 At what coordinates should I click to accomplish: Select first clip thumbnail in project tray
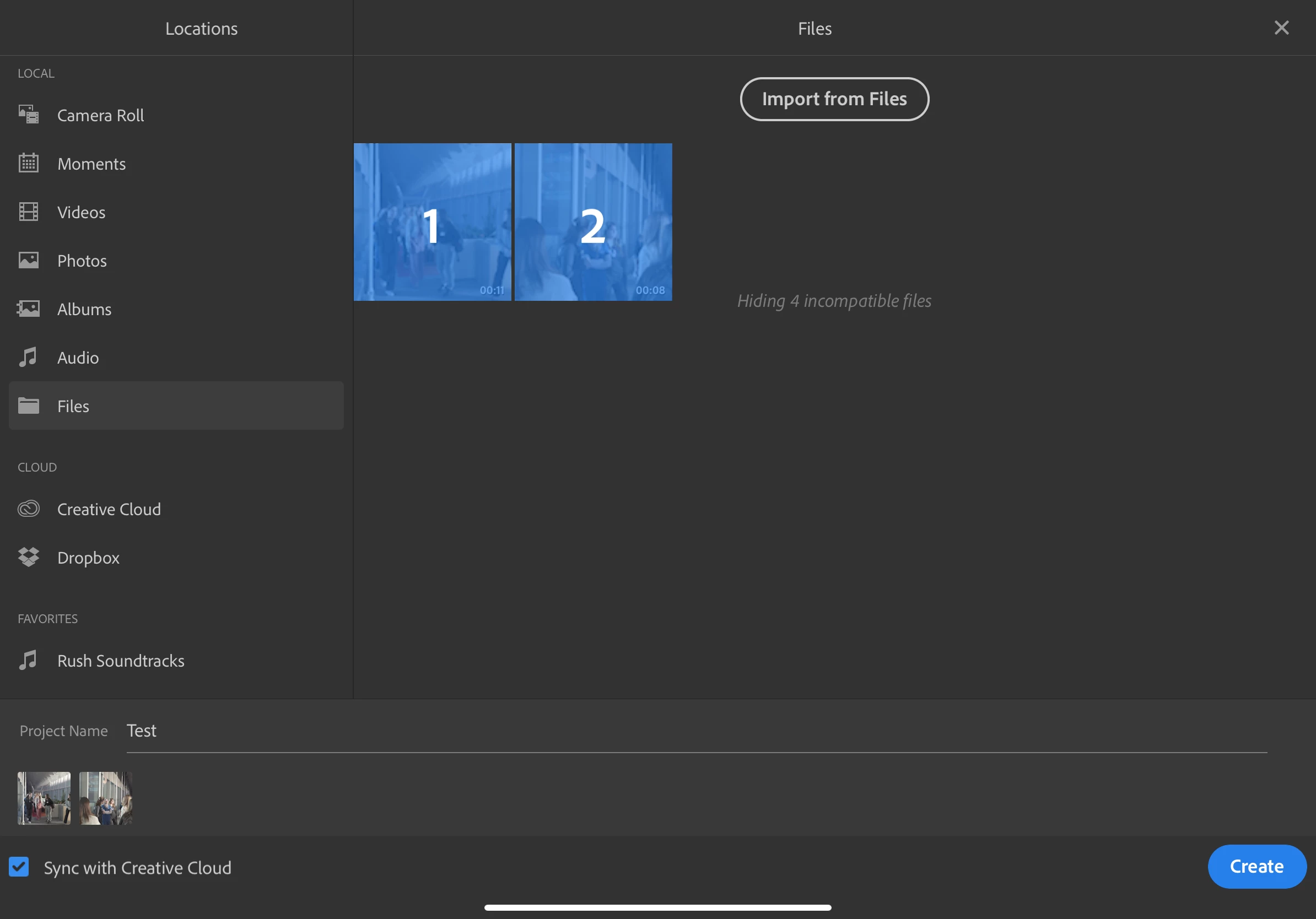point(44,798)
